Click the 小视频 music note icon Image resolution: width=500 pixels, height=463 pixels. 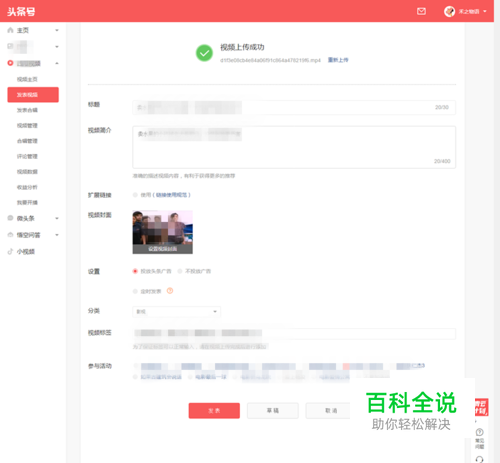click(x=10, y=251)
